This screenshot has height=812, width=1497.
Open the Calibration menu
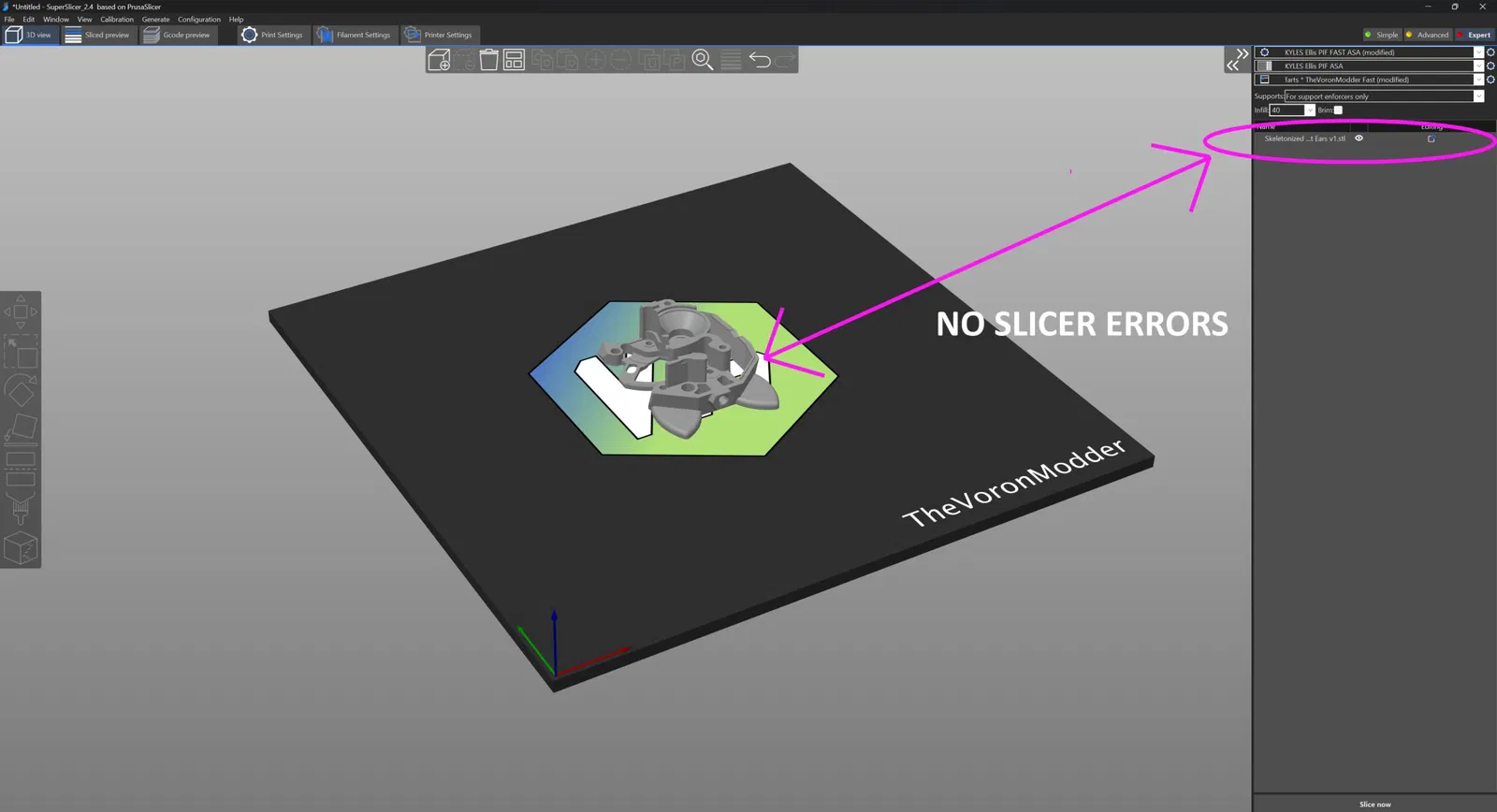tap(117, 19)
